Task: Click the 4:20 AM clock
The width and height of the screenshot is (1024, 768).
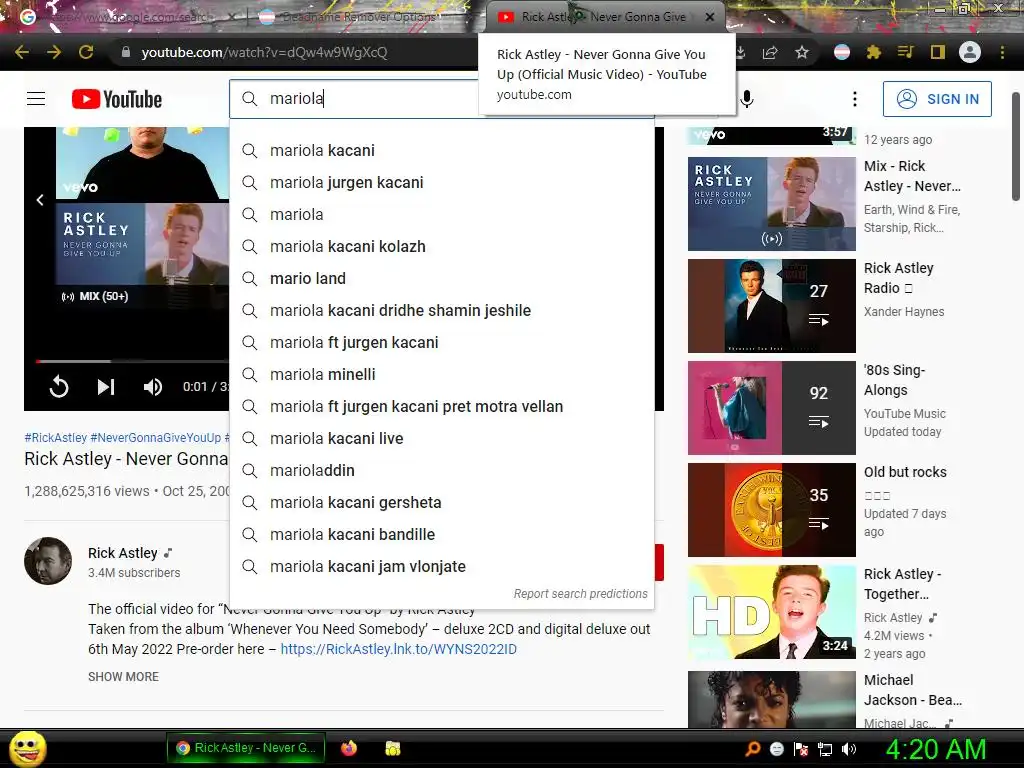Action: coord(935,749)
